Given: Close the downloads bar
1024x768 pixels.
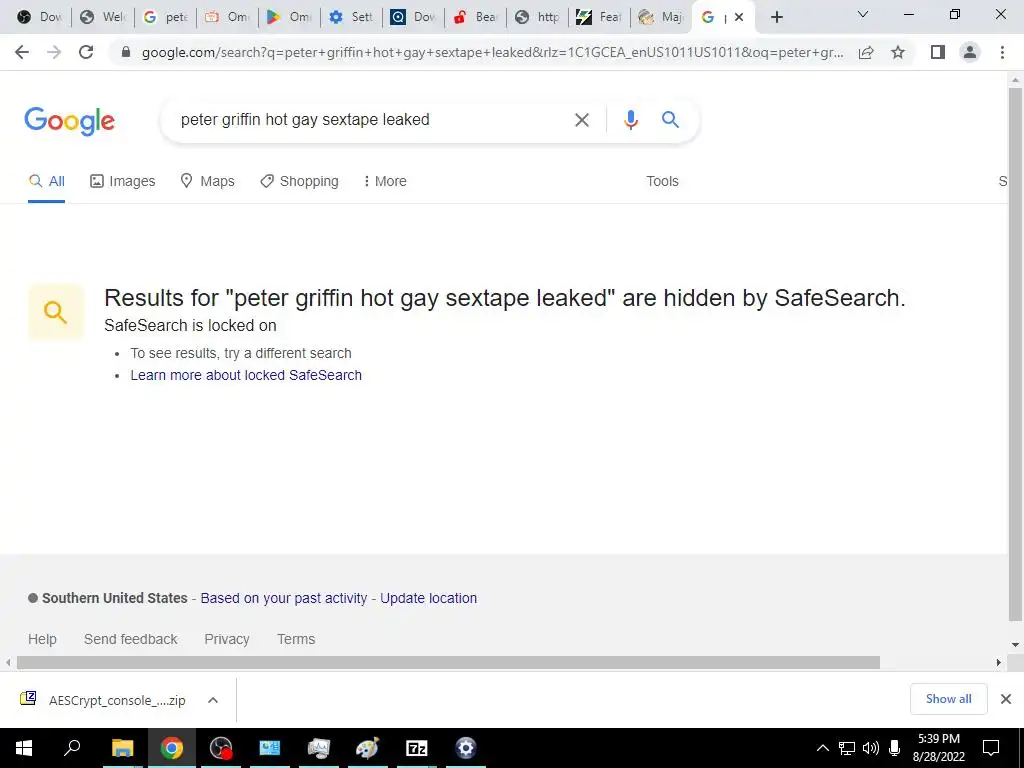Looking at the screenshot, I should point(1006,699).
